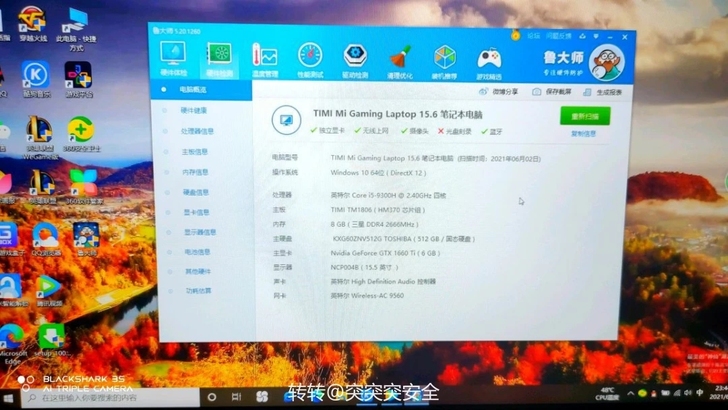
Task: Open the title bar dropdown menu arrow
Action: tap(596, 37)
